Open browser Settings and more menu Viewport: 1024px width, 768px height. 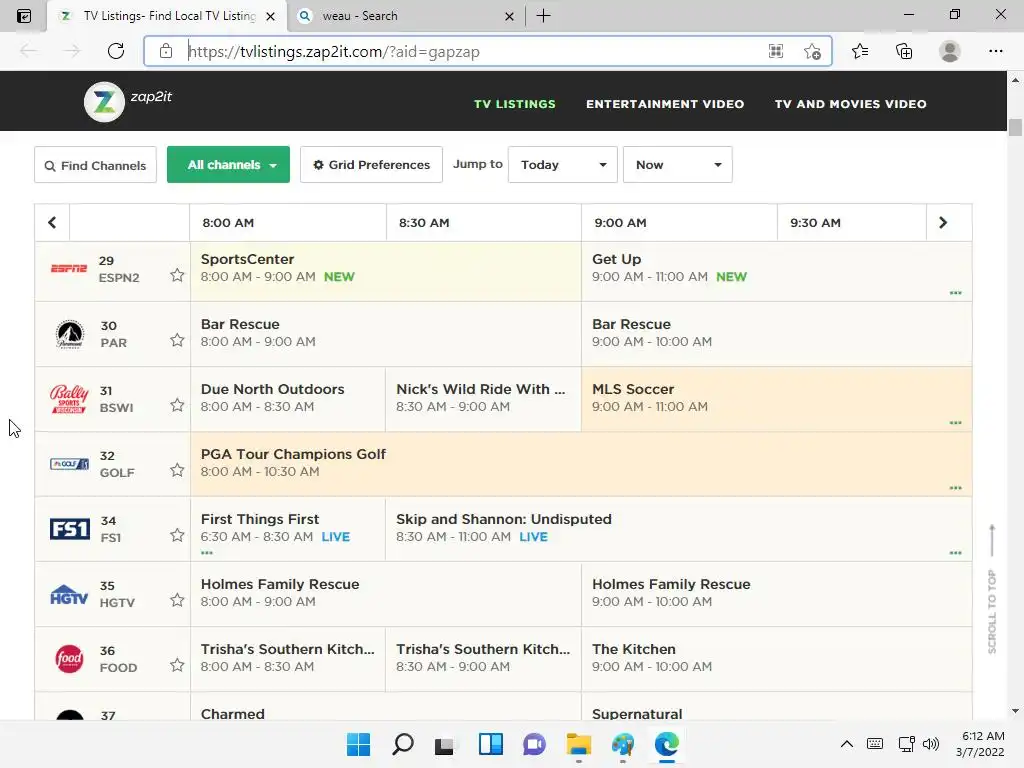point(995,51)
